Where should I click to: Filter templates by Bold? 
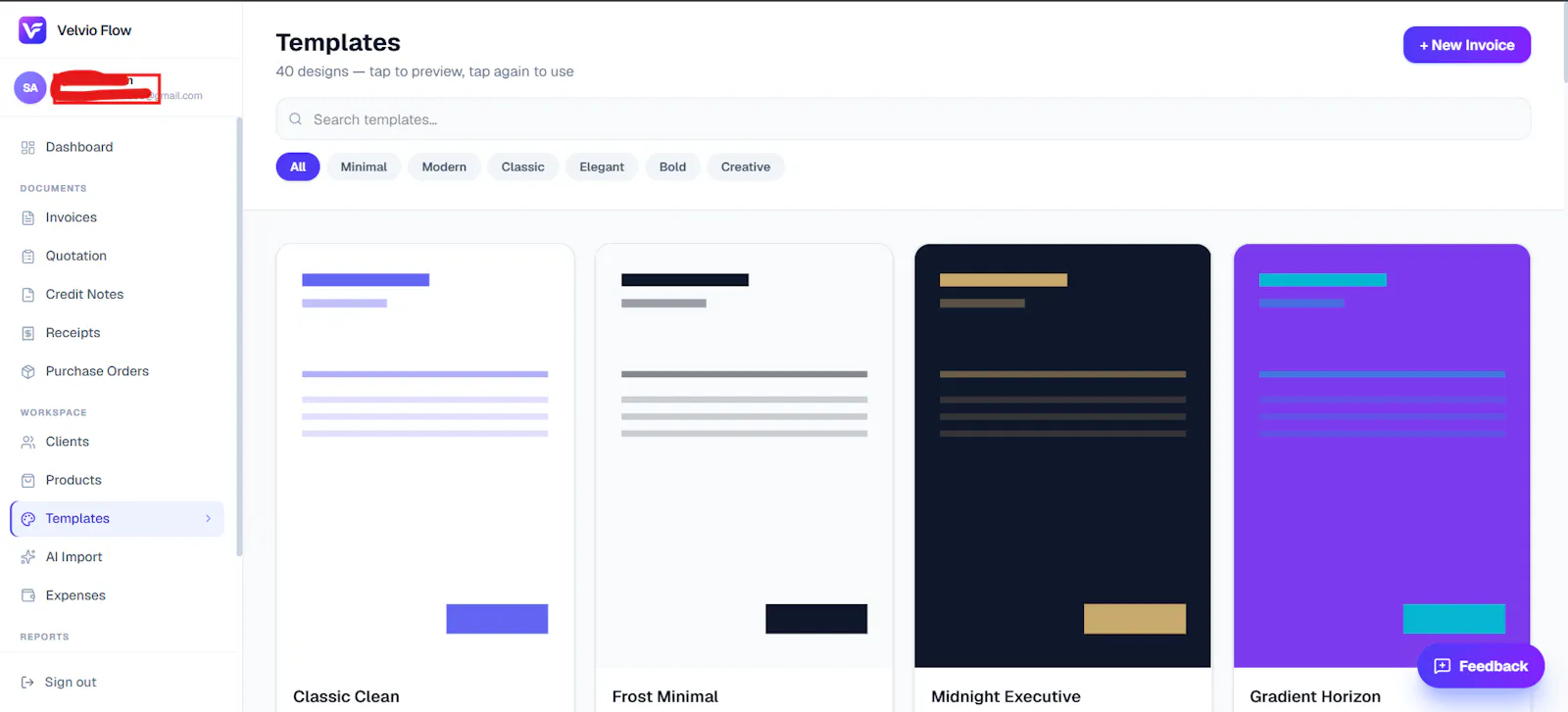coord(672,166)
